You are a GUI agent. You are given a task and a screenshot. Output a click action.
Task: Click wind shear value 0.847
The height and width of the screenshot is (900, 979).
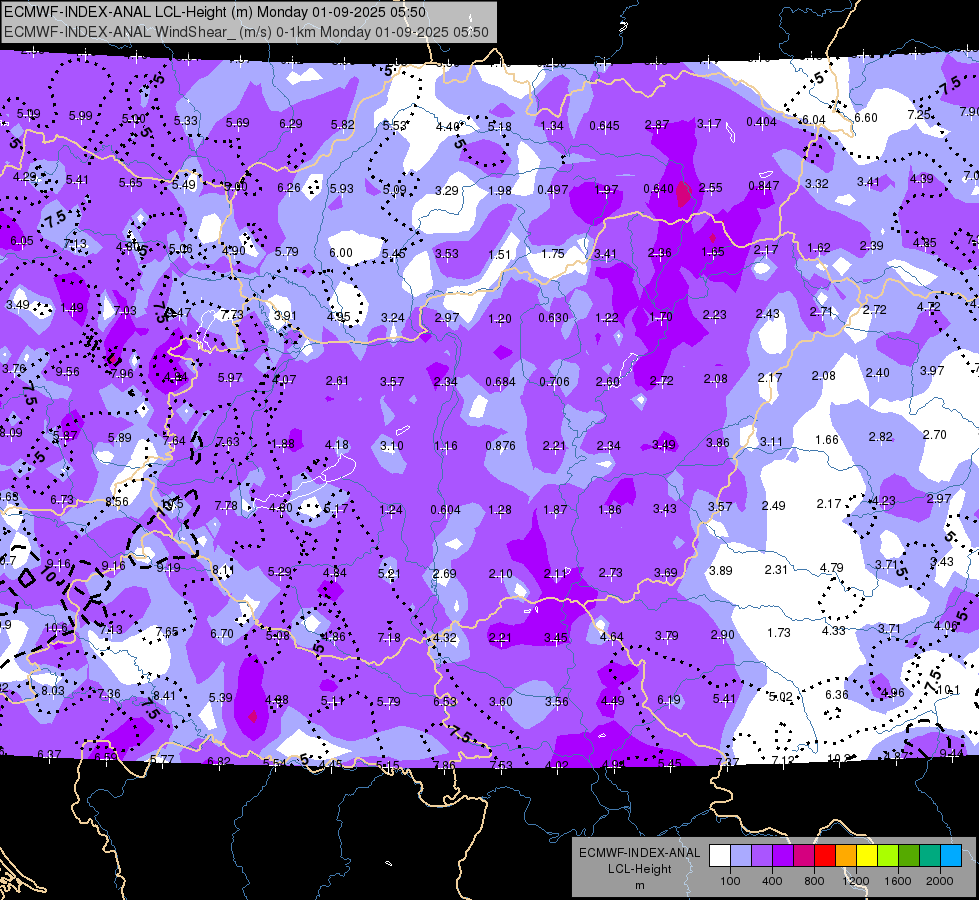coord(764,185)
